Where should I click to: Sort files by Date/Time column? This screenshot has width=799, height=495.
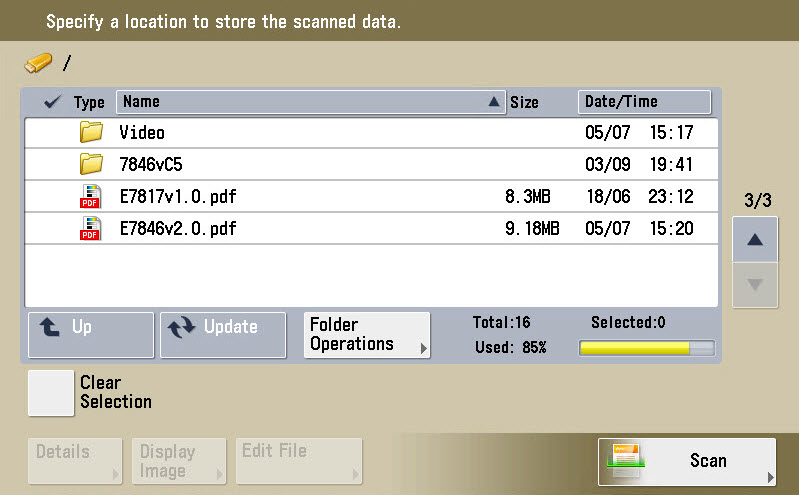(x=644, y=102)
